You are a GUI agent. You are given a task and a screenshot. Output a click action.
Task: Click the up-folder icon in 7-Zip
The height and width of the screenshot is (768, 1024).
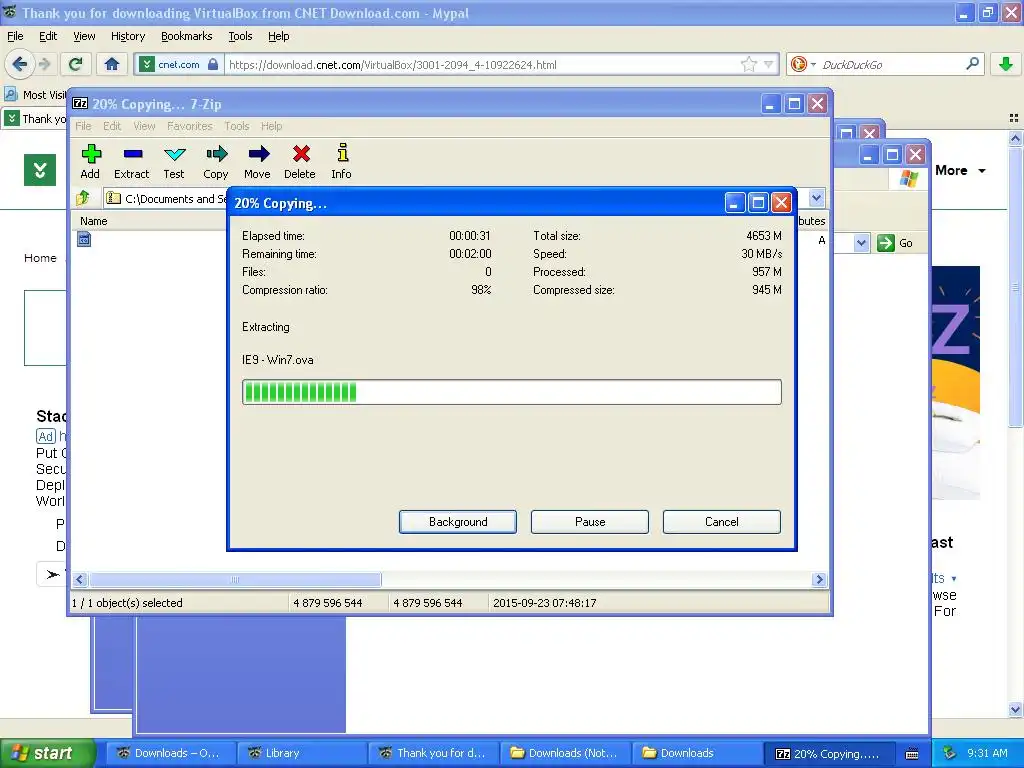point(83,198)
